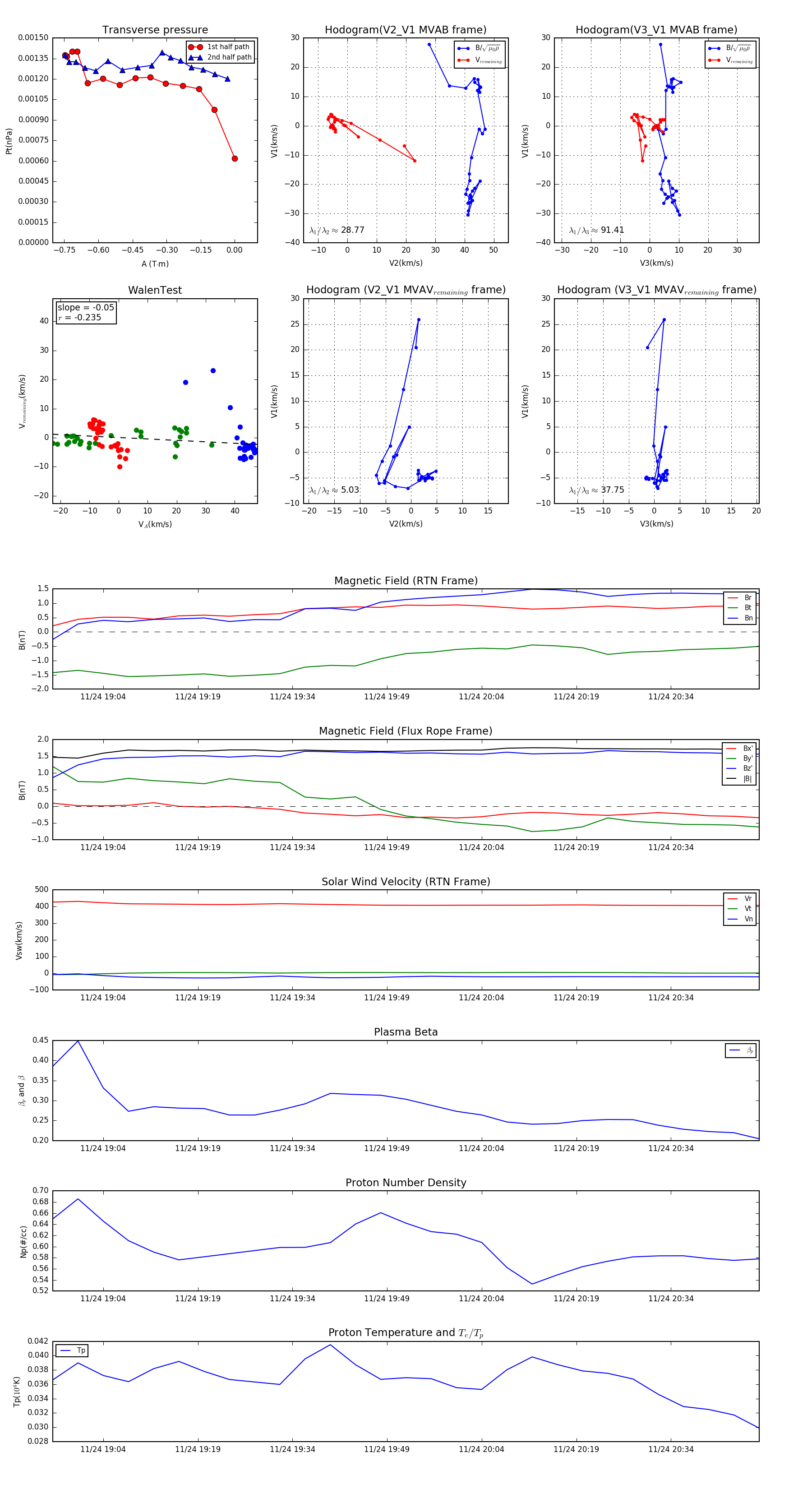Image resolution: width=812 pixels, height=1489 pixels.
Task: Select the Br legend entry
Action: point(740,598)
